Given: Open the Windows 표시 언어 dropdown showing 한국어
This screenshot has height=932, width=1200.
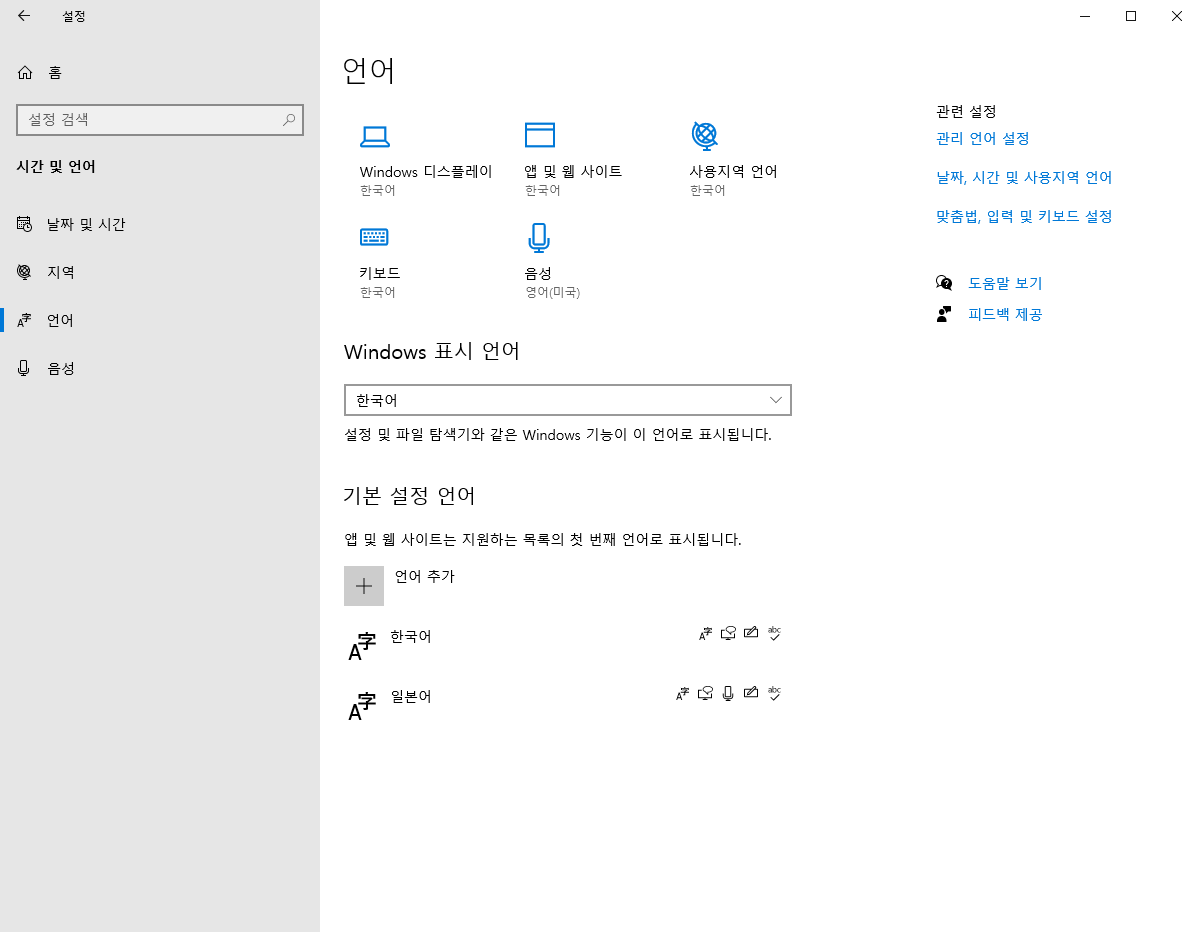Looking at the screenshot, I should pyautogui.click(x=567, y=400).
